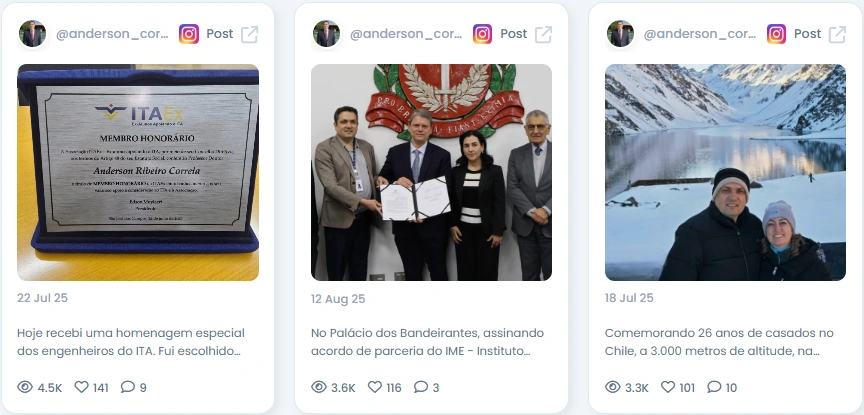Open the snowy mountain lake photo
This screenshot has width=864, height=415.
pos(725,173)
